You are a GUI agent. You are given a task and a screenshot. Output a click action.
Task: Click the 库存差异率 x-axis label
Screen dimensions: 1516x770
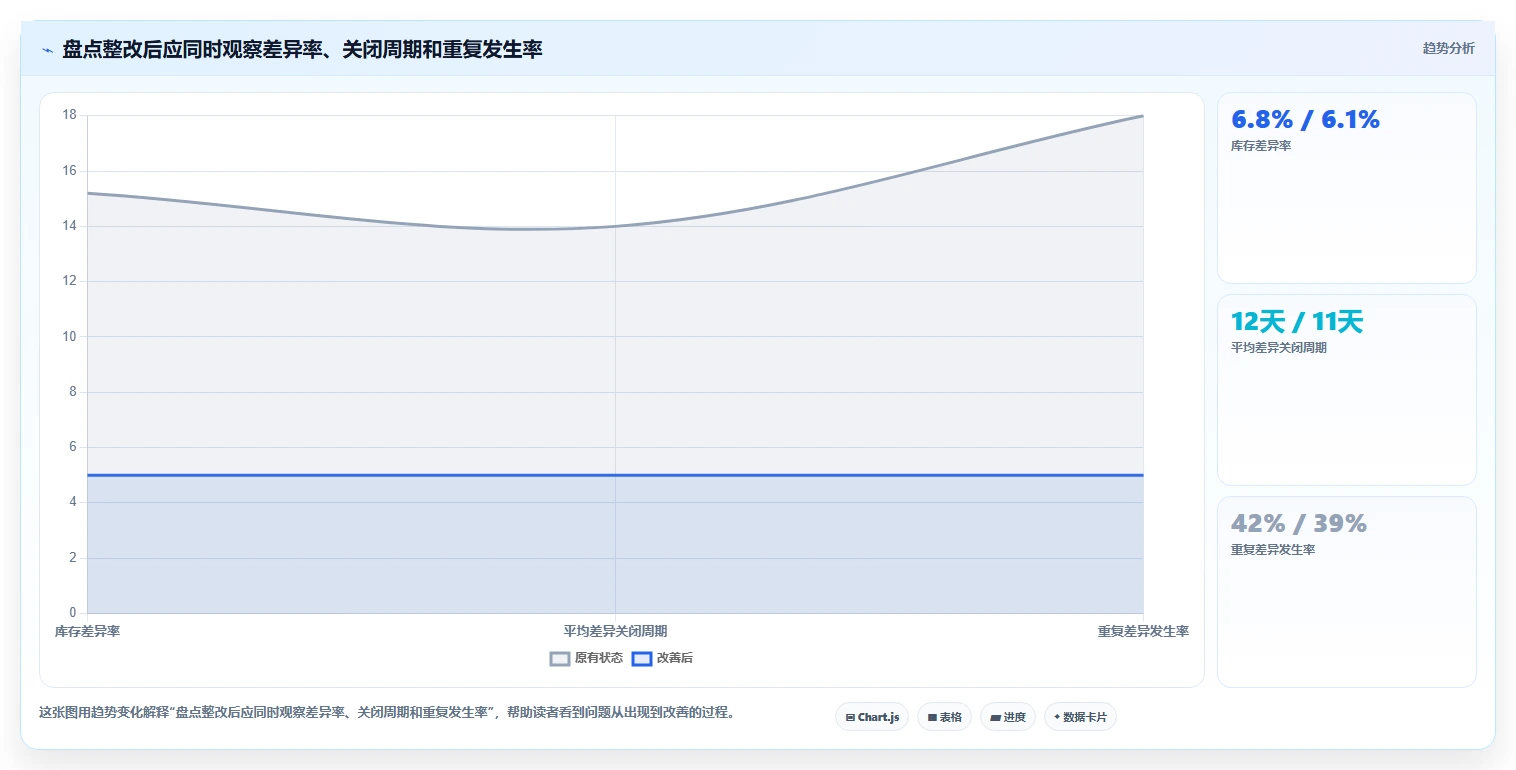click(x=88, y=631)
